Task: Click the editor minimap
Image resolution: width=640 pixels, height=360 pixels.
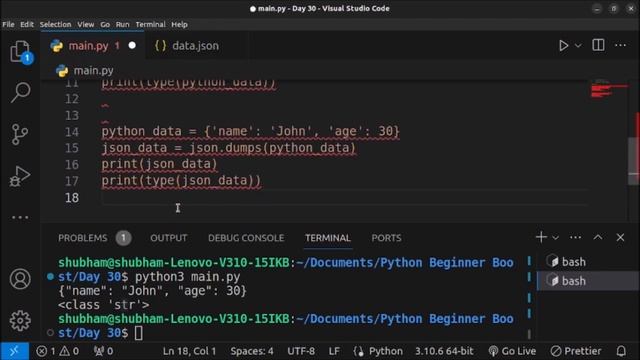Action: click(x=608, y=89)
